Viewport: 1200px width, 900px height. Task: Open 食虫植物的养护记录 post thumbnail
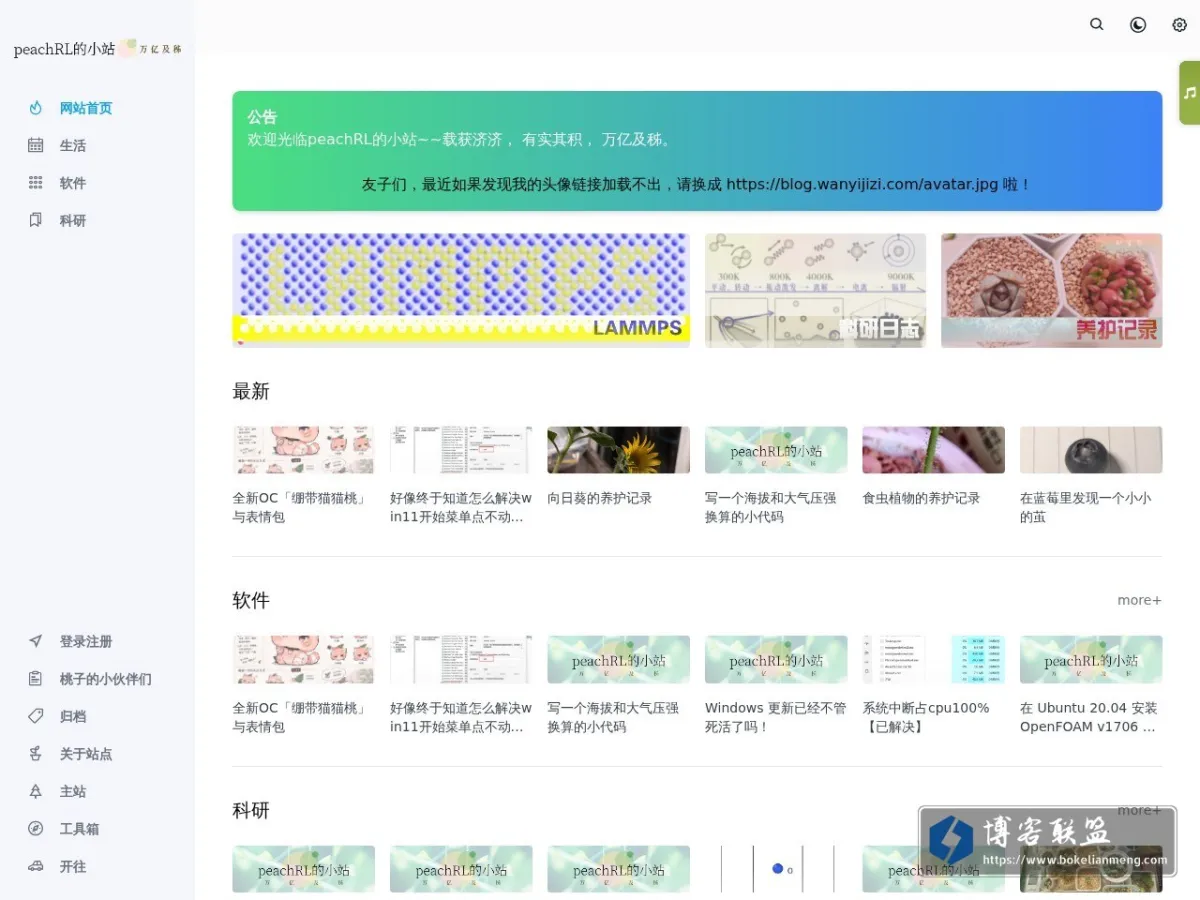[934, 450]
